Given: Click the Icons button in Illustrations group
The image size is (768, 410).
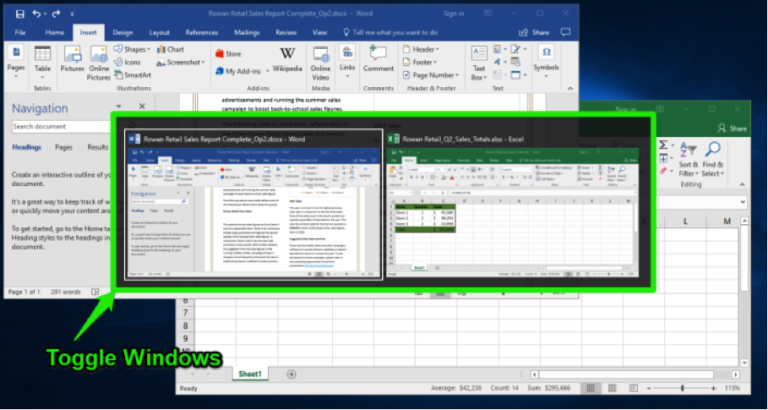Looking at the screenshot, I should pos(127,62).
